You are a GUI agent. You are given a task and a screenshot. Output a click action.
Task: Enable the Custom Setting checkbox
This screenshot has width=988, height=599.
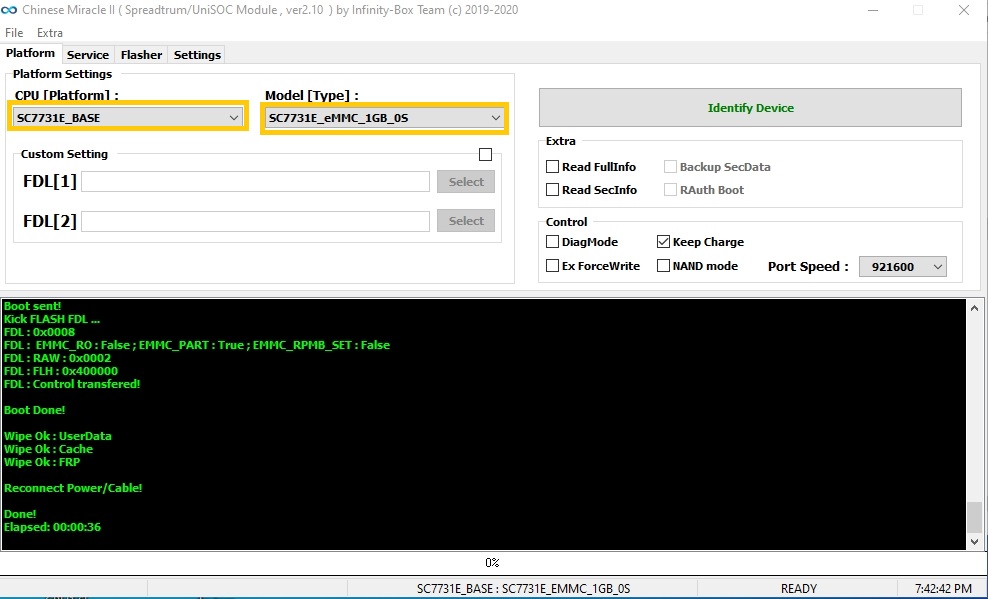[x=485, y=154]
